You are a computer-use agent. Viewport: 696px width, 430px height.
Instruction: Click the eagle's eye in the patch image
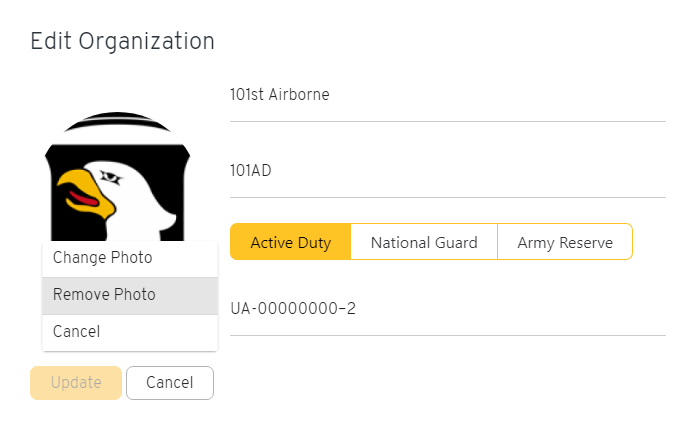tap(111, 178)
